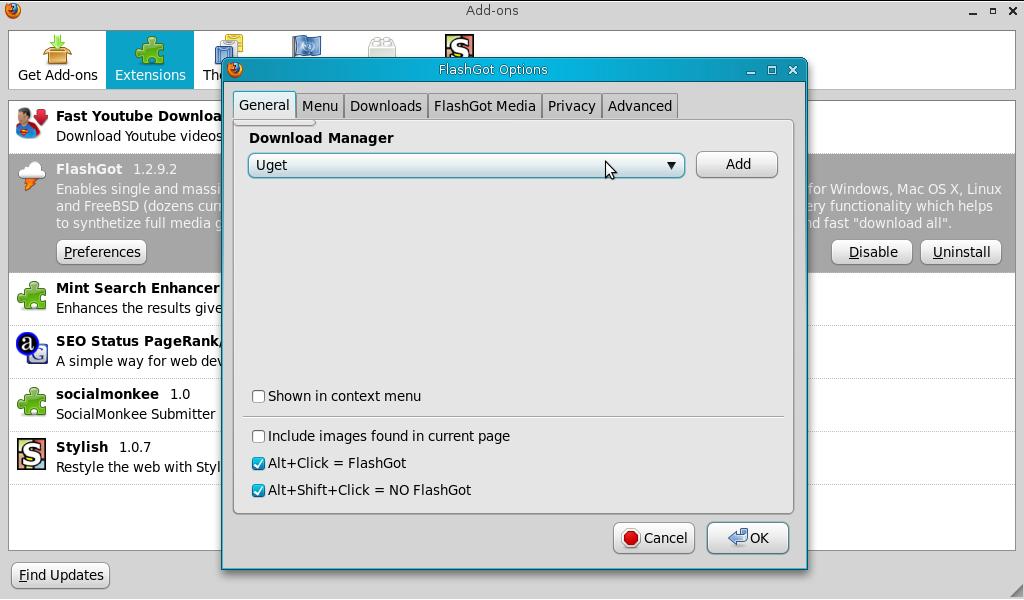The image size is (1024, 600).
Task: Click the Add button next to Uget
Action: point(736,164)
